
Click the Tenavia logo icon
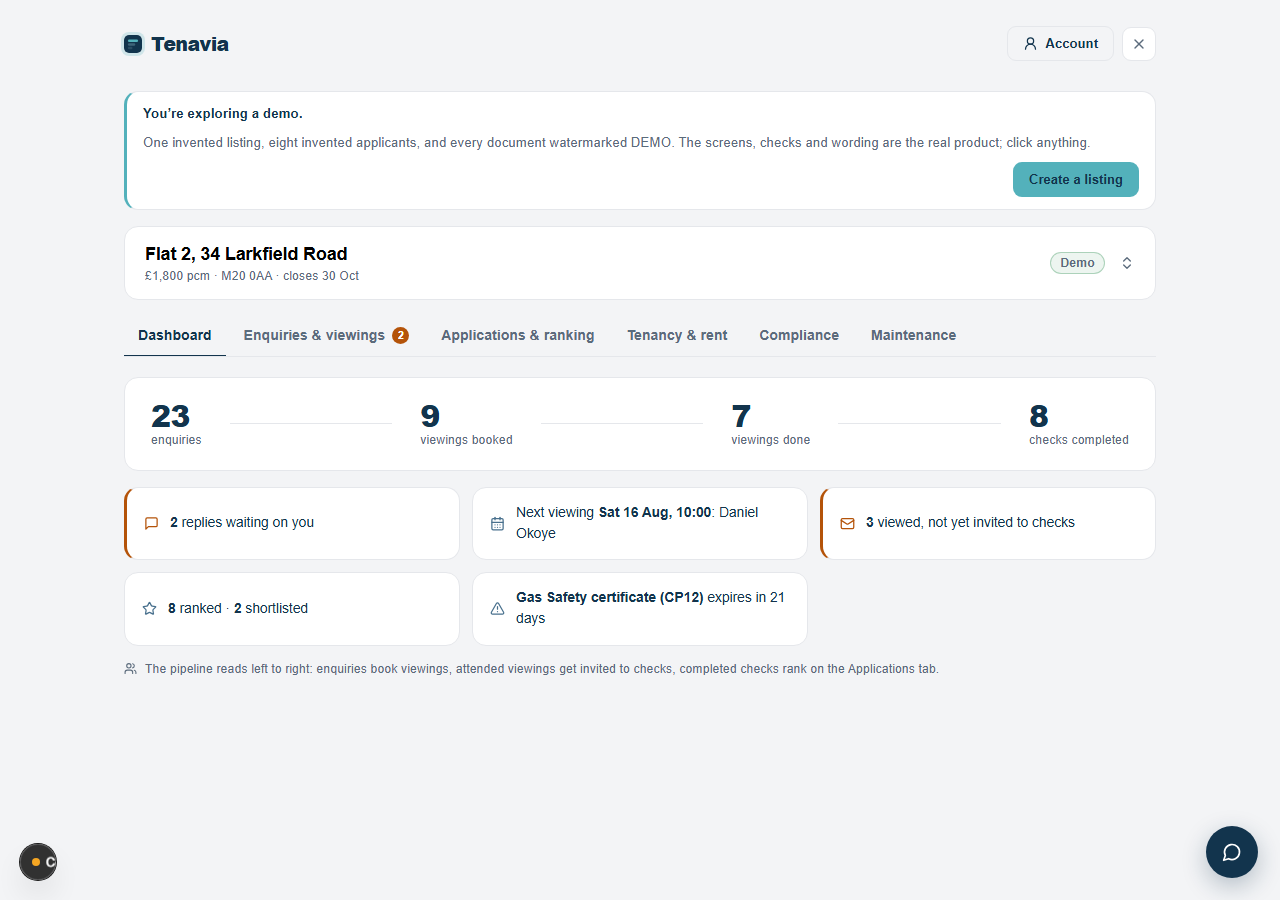(133, 44)
